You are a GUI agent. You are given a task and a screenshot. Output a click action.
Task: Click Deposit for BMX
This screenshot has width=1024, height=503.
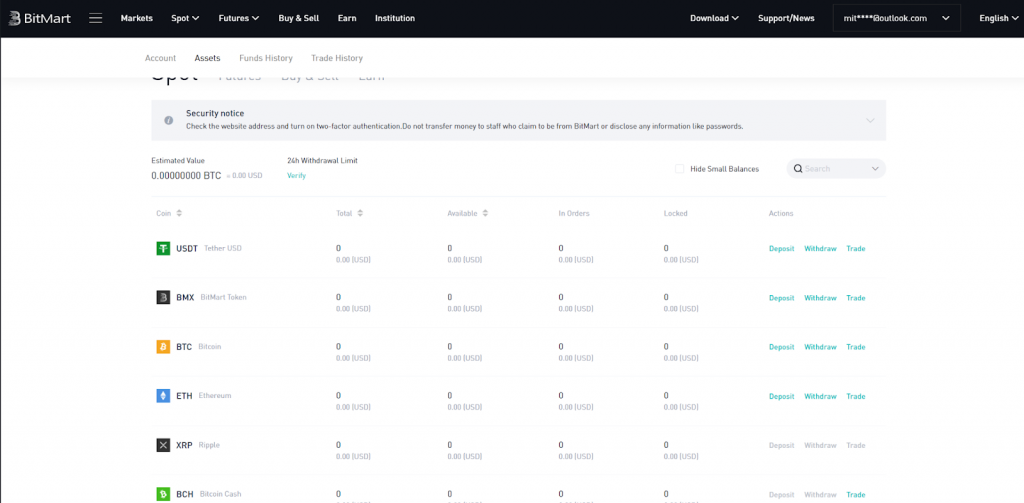pos(782,298)
